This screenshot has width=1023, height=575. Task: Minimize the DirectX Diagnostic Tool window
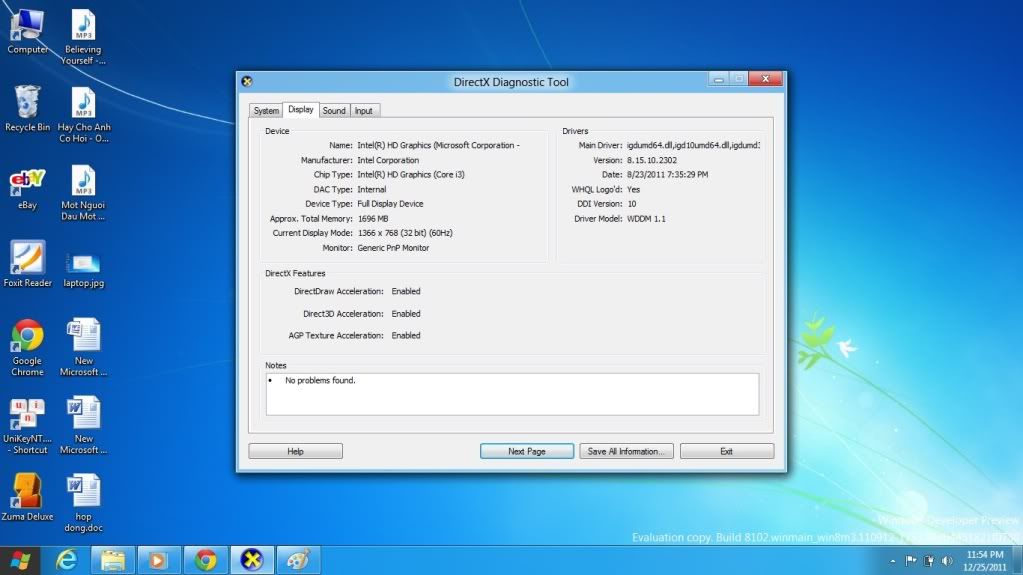[718, 79]
